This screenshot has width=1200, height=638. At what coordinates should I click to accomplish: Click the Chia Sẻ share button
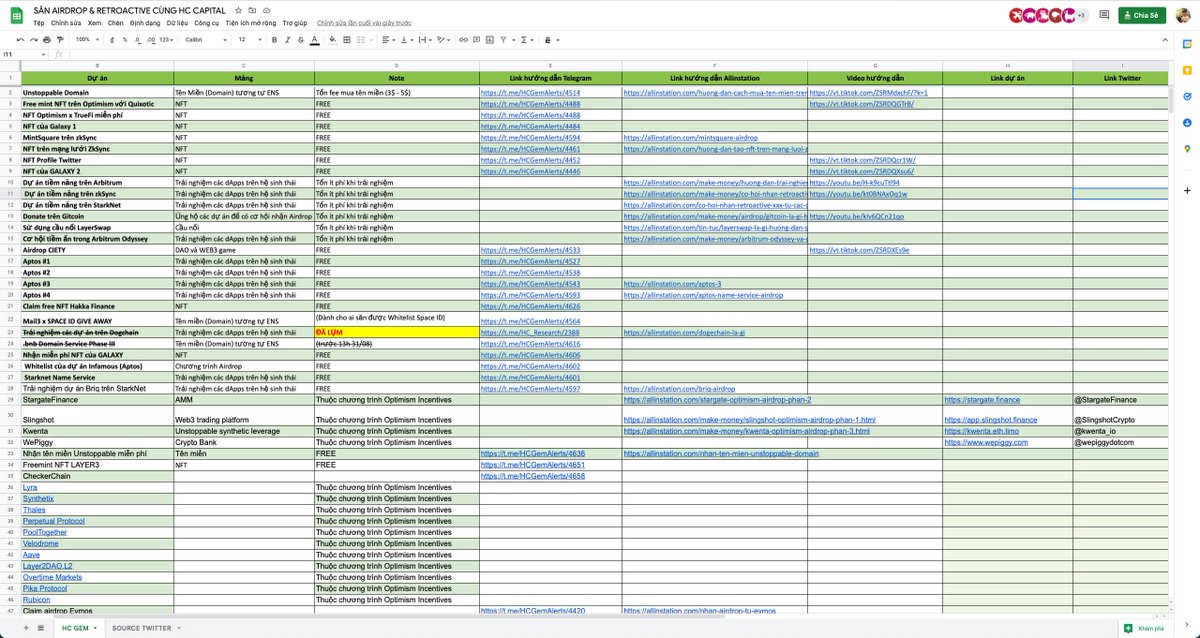click(x=1140, y=15)
